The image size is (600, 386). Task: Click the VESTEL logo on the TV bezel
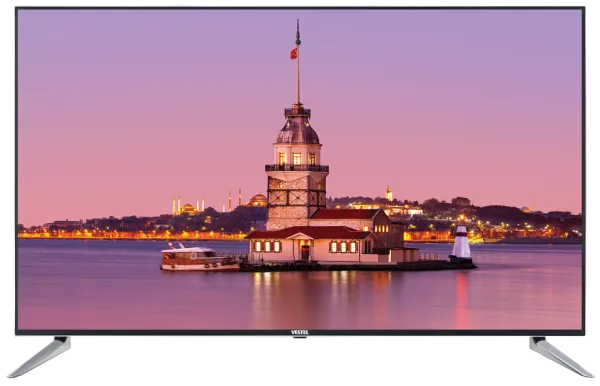click(x=300, y=332)
